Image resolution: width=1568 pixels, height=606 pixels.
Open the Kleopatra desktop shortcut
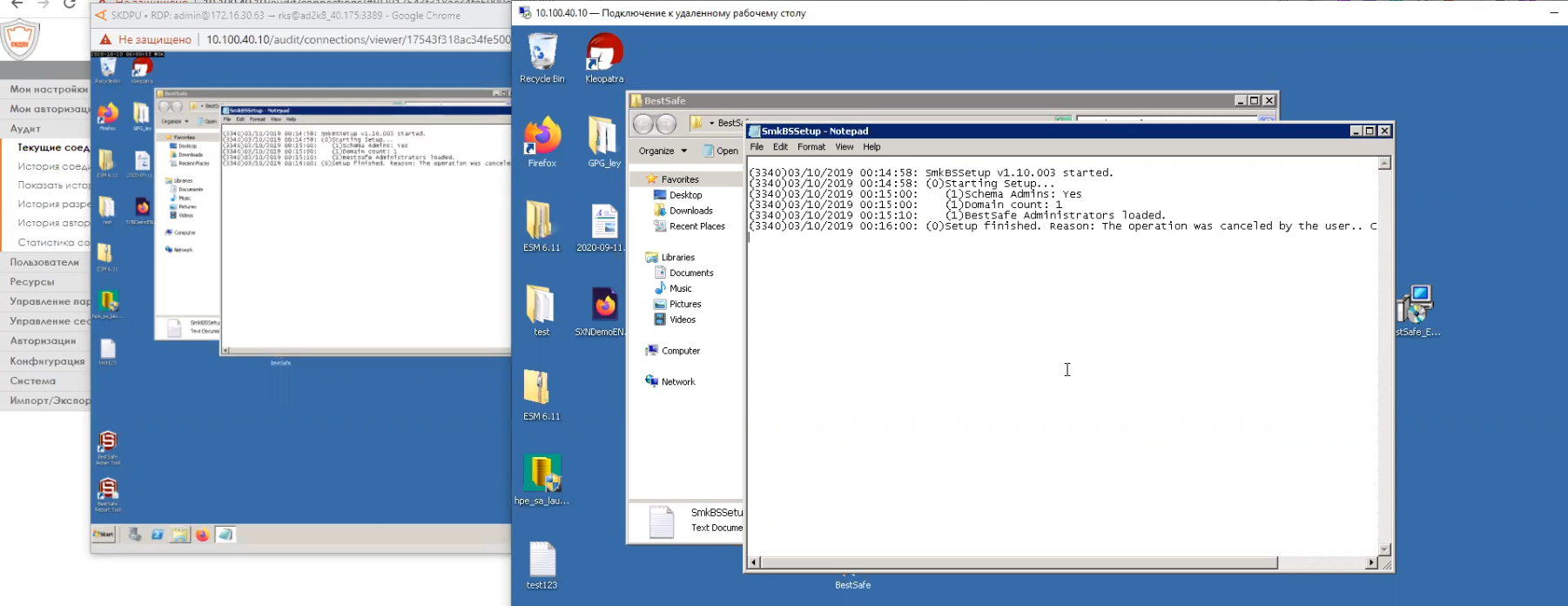click(603, 54)
